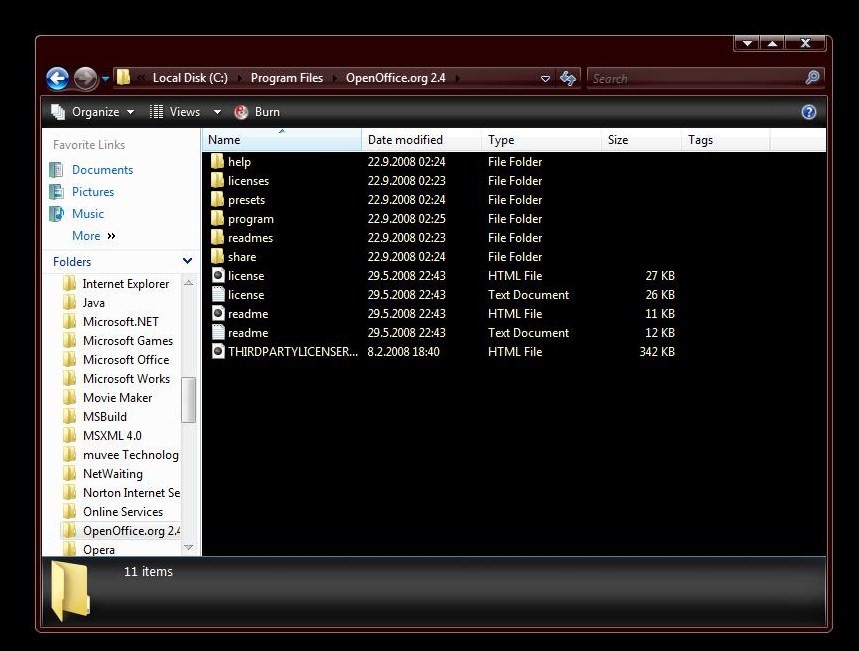Viewport: 859px width, 651px height.
Task: Click OpenOffice.org 2.4 breadcrumb segment
Action: click(396, 78)
